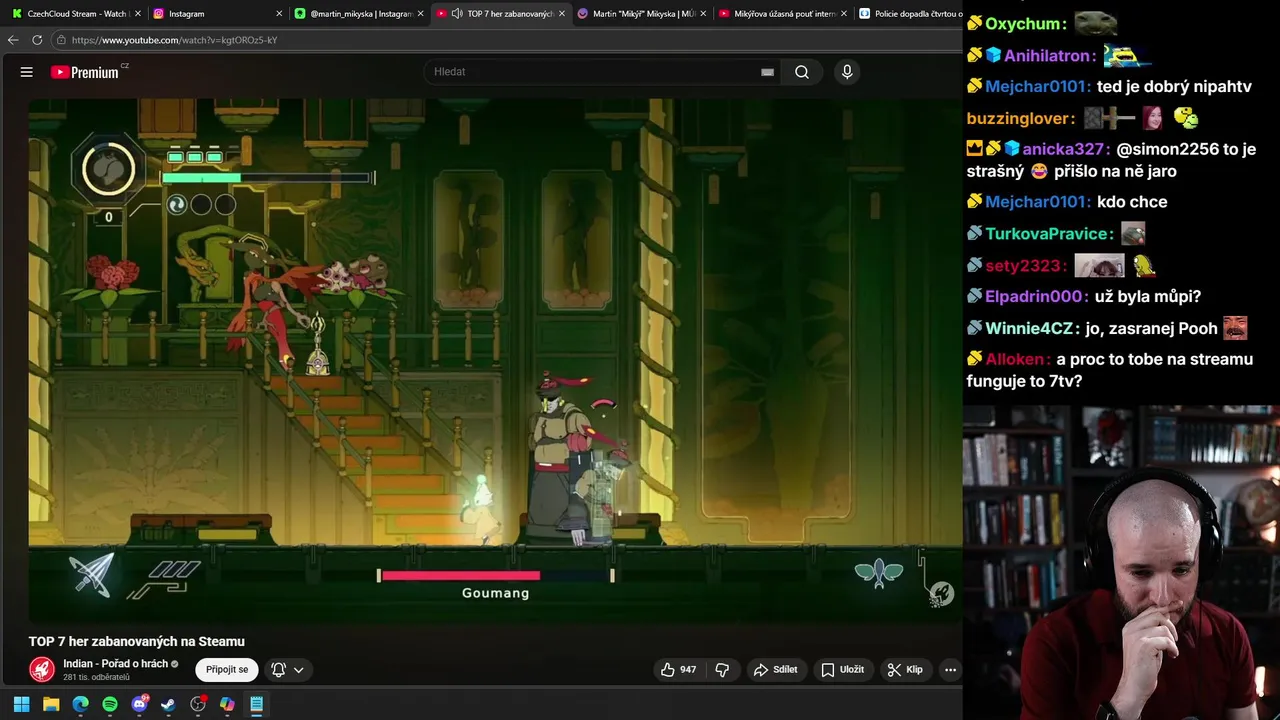The image size is (1280, 720).
Task: Open Indian - Pořad o hrách channel name
Action: click(x=116, y=664)
